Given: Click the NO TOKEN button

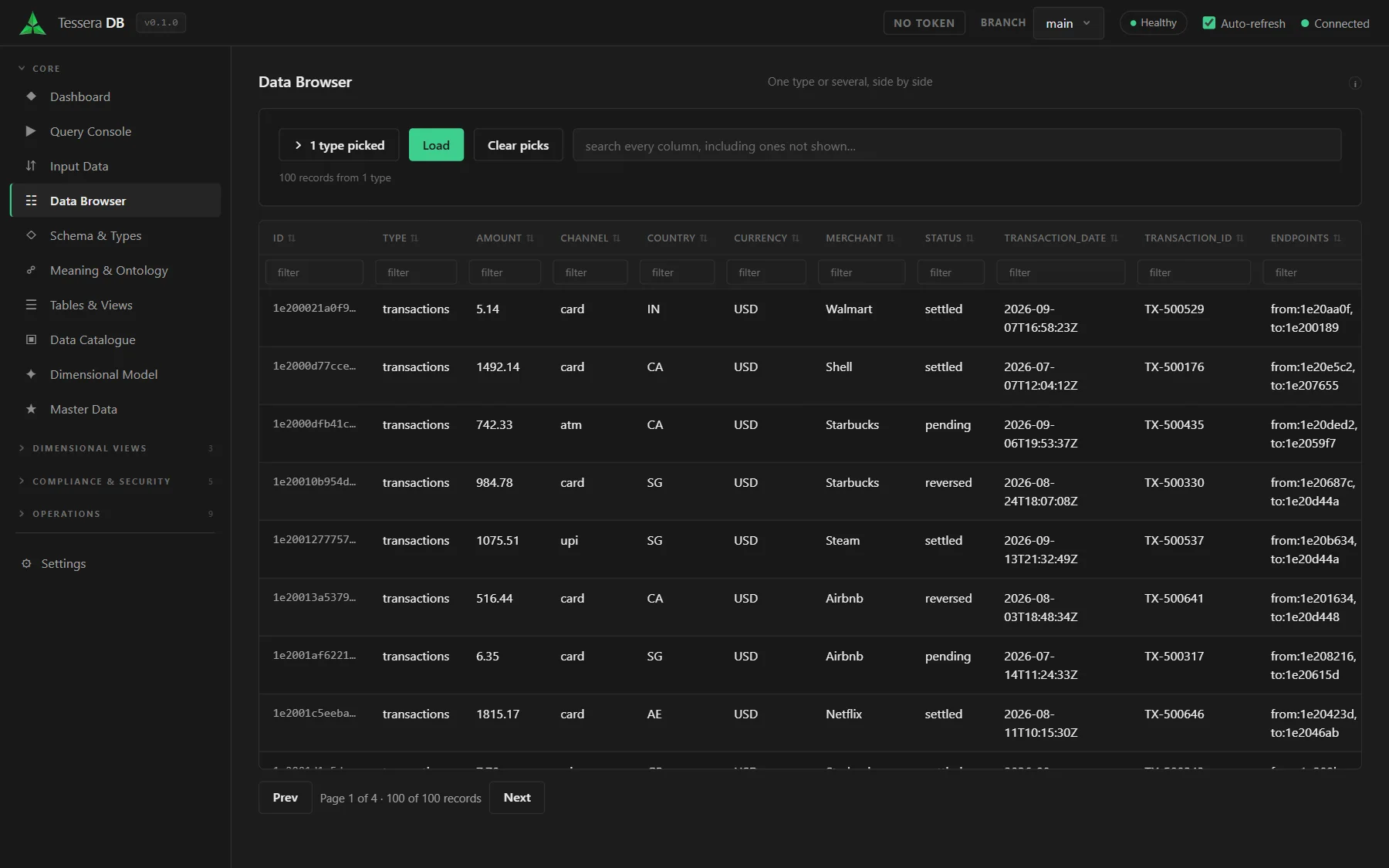Looking at the screenshot, I should (924, 23).
